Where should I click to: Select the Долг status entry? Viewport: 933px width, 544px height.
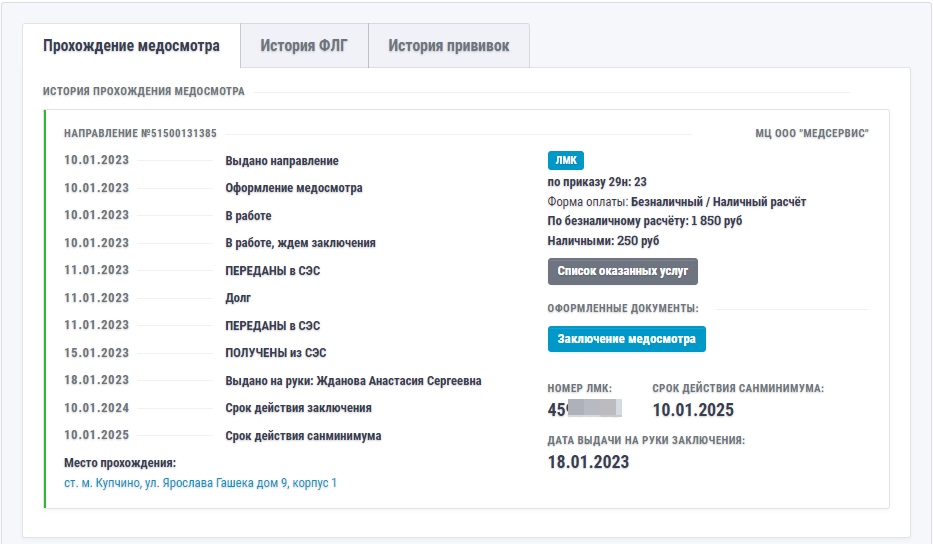tap(238, 298)
